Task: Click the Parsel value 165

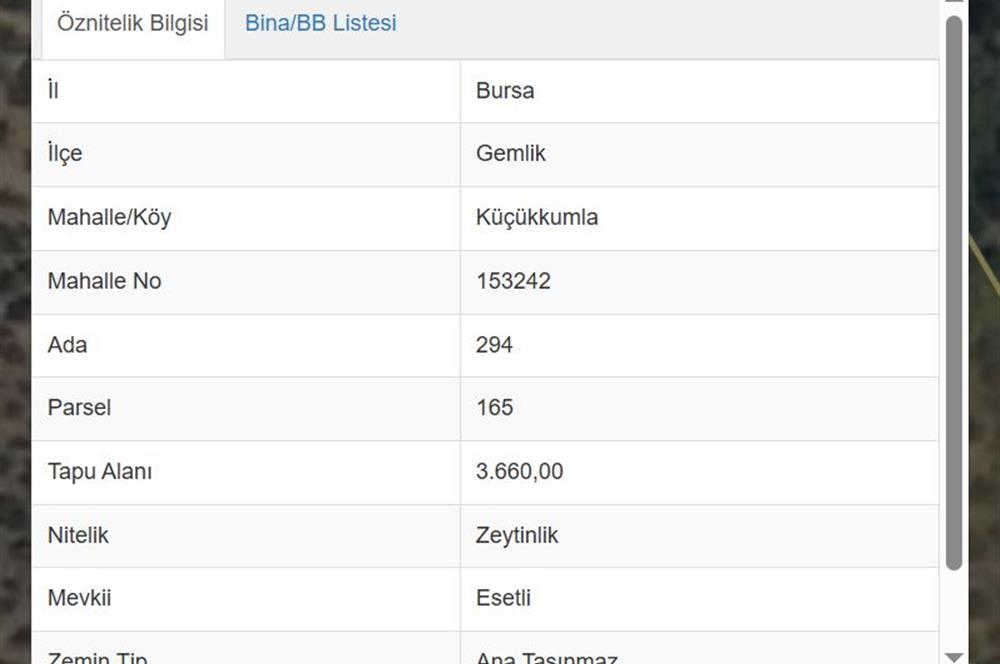Action: coord(494,408)
